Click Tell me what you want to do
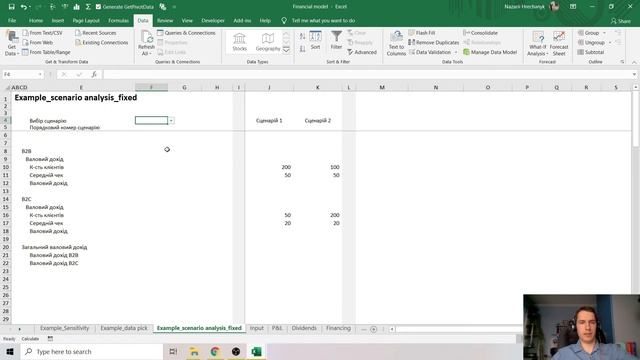The height and width of the screenshot is (360, 640). [x=323, y=20]
